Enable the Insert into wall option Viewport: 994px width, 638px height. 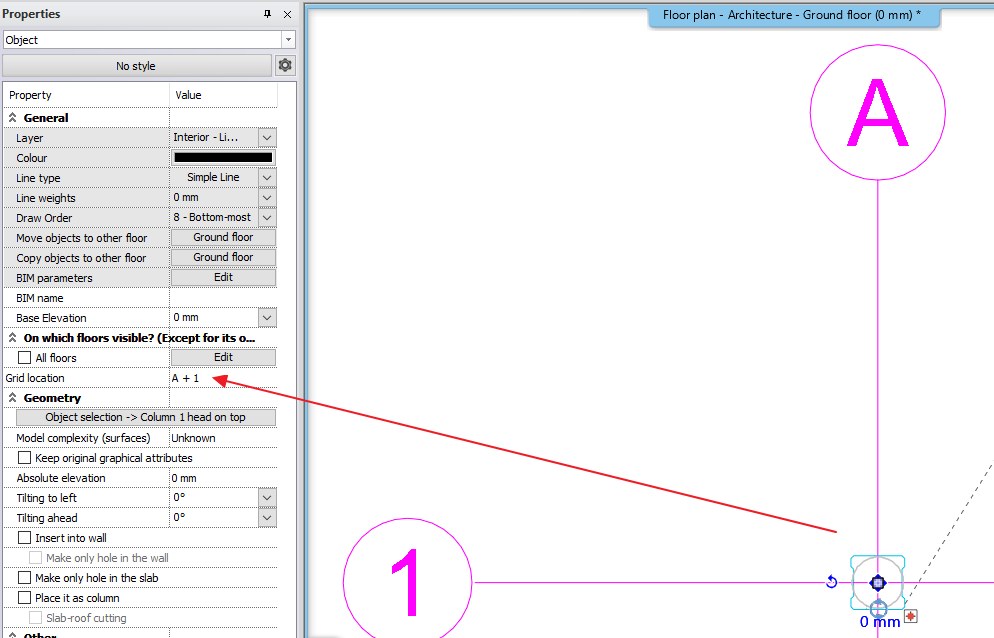click(x=26, y=537)
